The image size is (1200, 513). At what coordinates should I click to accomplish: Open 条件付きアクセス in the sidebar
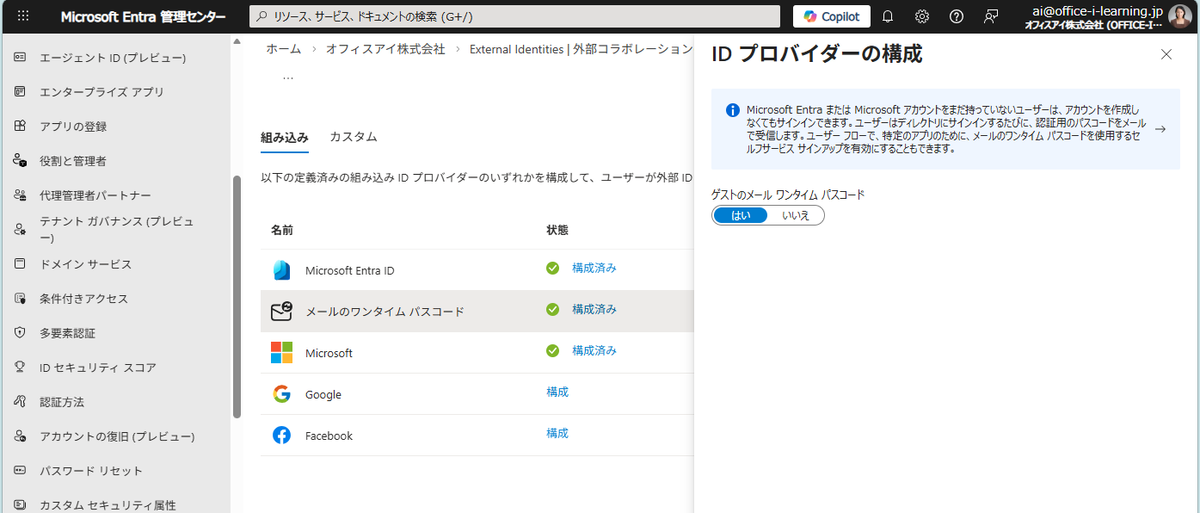click(x=83, y=299)
